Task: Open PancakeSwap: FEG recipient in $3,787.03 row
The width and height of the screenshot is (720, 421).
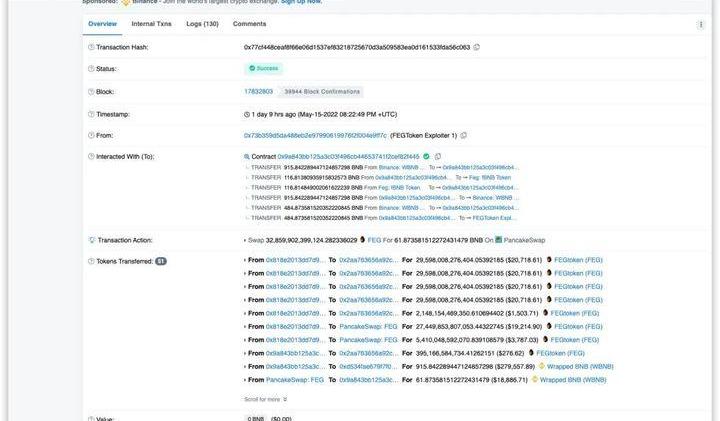Action: [369, 340]
